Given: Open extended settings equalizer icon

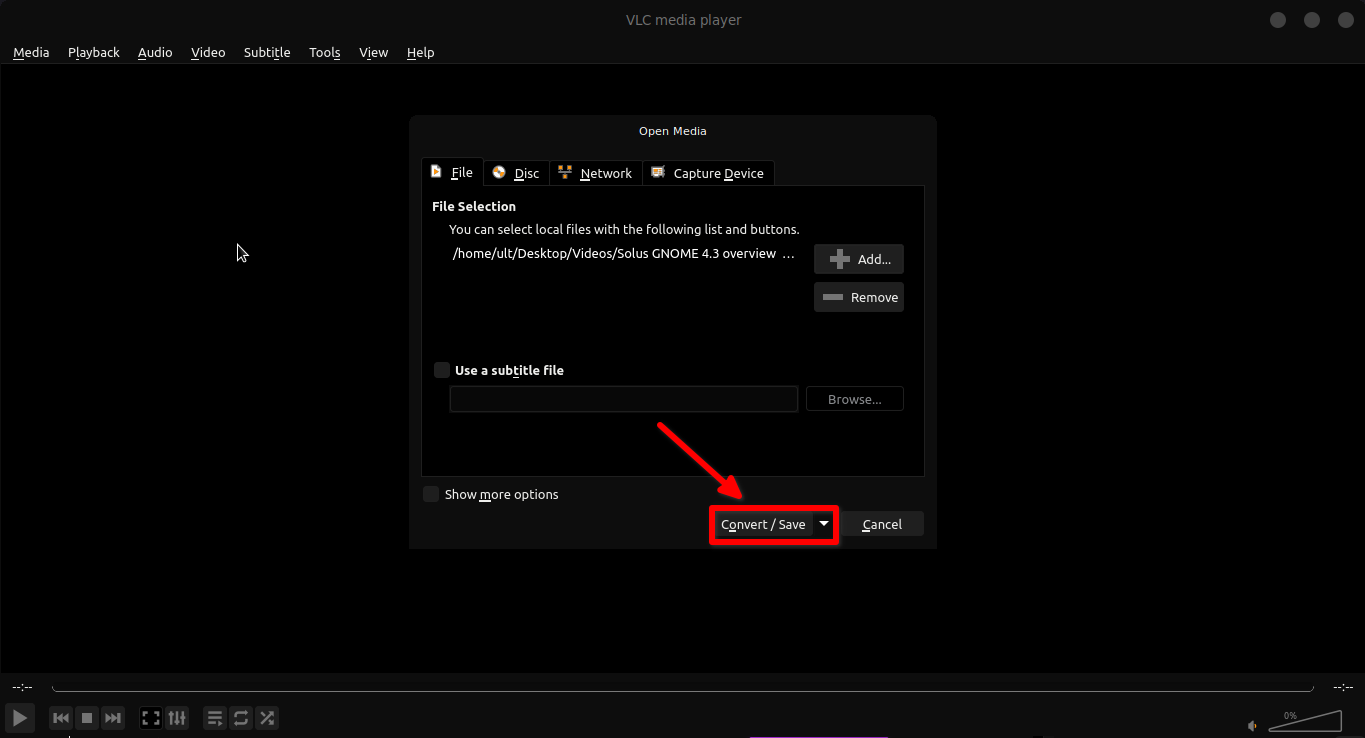Looking at the screenshot, I should (x=177, y=718).
